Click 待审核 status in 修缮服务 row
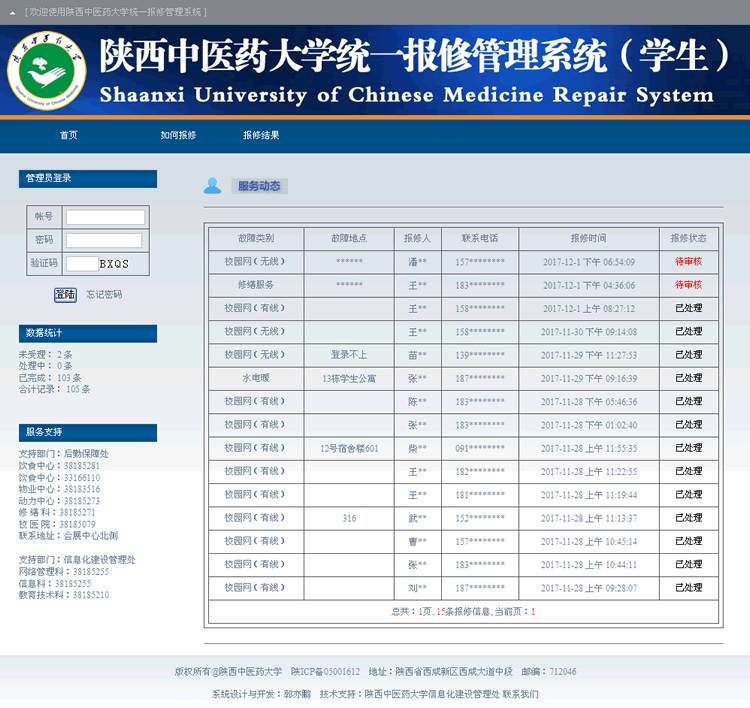The image size is (750, 708). pos(689,285)
